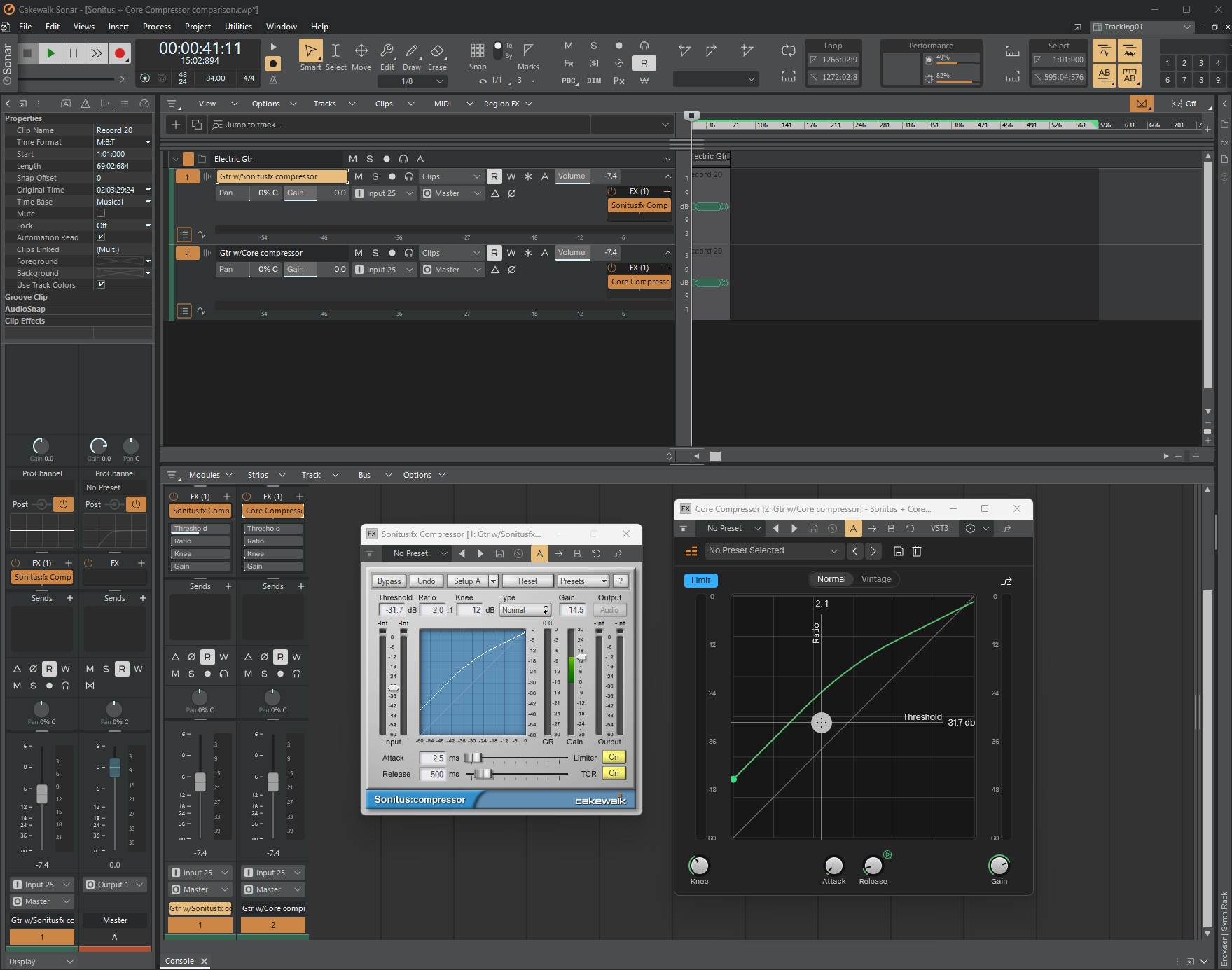Click the Core Compressor menu lines icon
Image resolution: width=1232 pixels, height=970 pixels.
pos(691,552)
